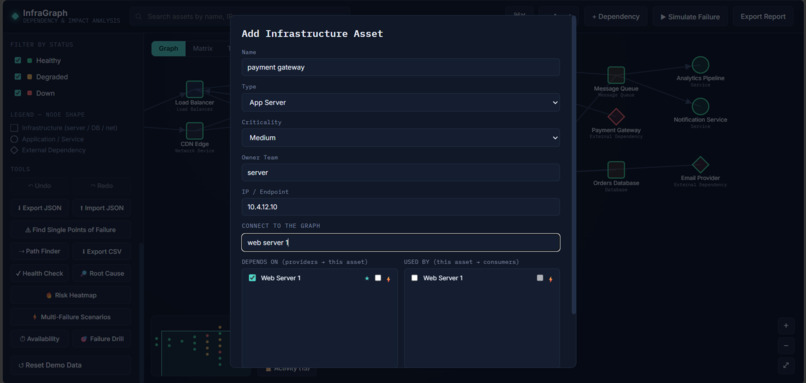Screen dimensions: 806x383
Task: Click the search magnifier icon in header
Action: 139,17
